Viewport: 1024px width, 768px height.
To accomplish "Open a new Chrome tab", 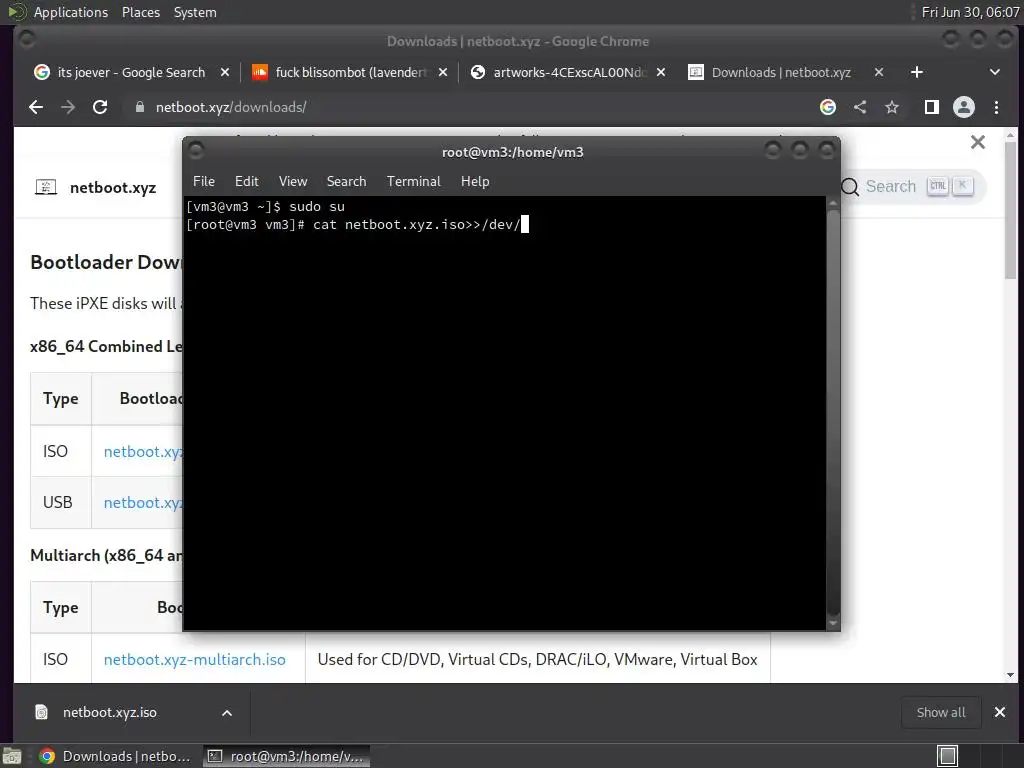I will pos(916,72).
